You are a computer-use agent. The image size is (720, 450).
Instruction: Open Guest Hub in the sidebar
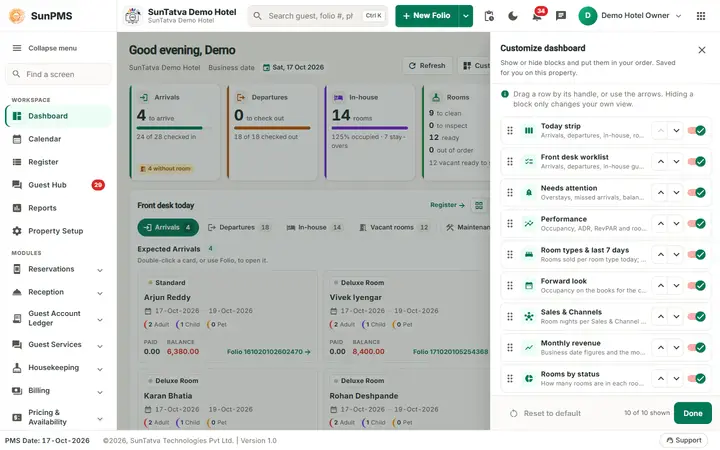(x=58, y=185)
